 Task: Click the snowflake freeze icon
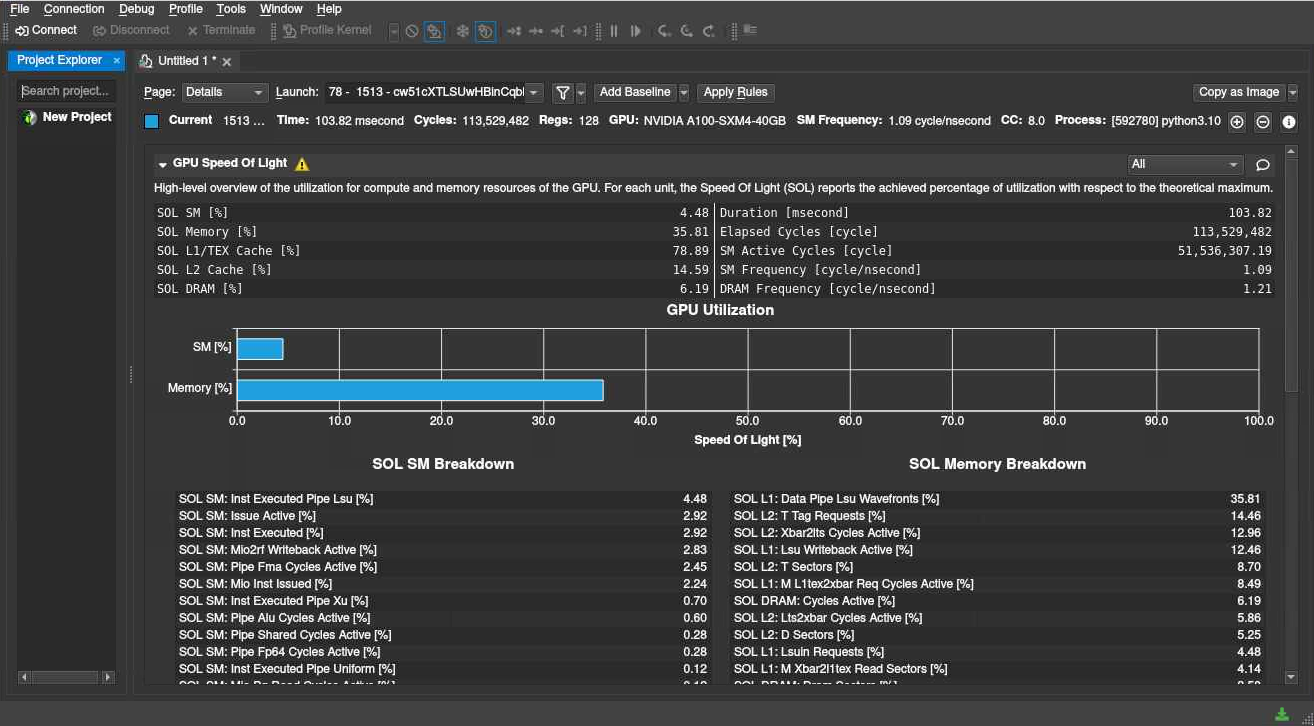462,31
